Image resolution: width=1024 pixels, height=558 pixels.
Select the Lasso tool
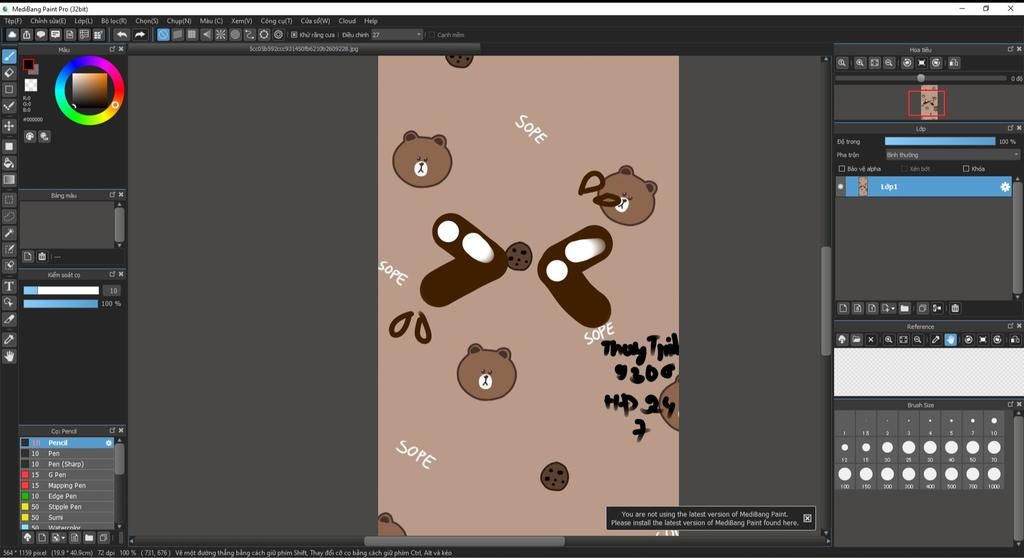point(9,216)
